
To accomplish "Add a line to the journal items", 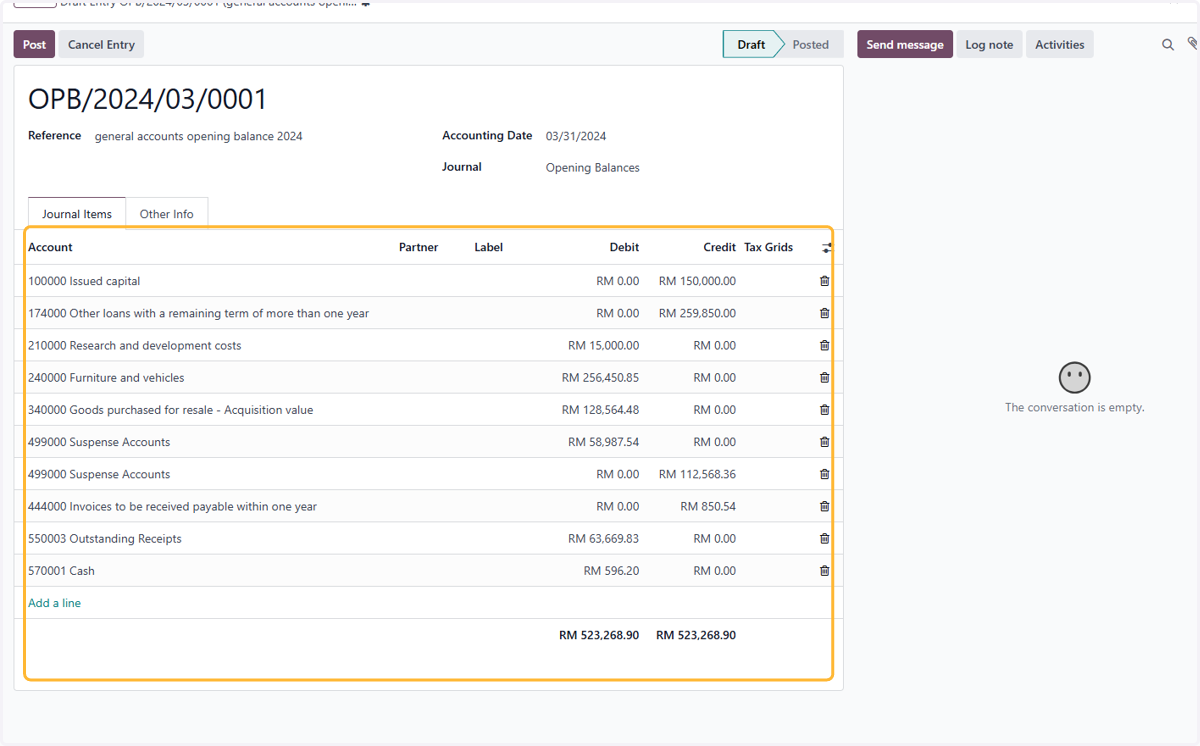I will click(x=54, y=603).
